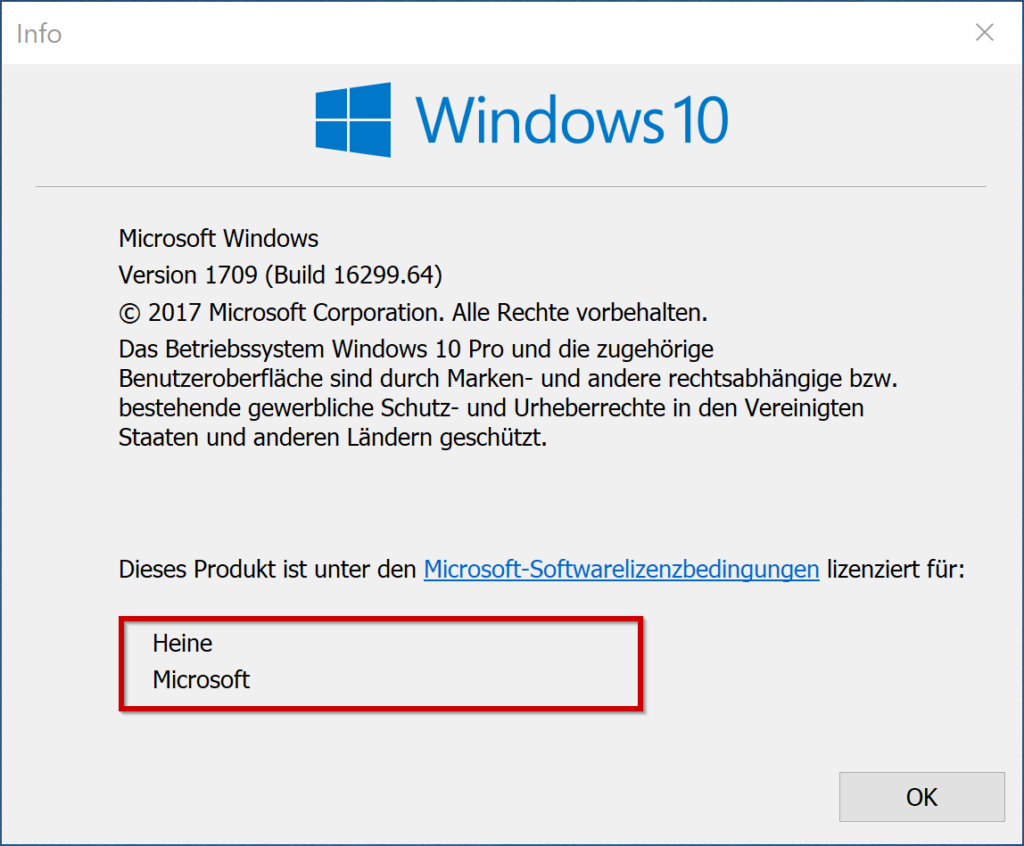Viewport: 1024px width, 846px height.
Task: Select the "Microsoft Windows" text line
Action: (218, 239)
